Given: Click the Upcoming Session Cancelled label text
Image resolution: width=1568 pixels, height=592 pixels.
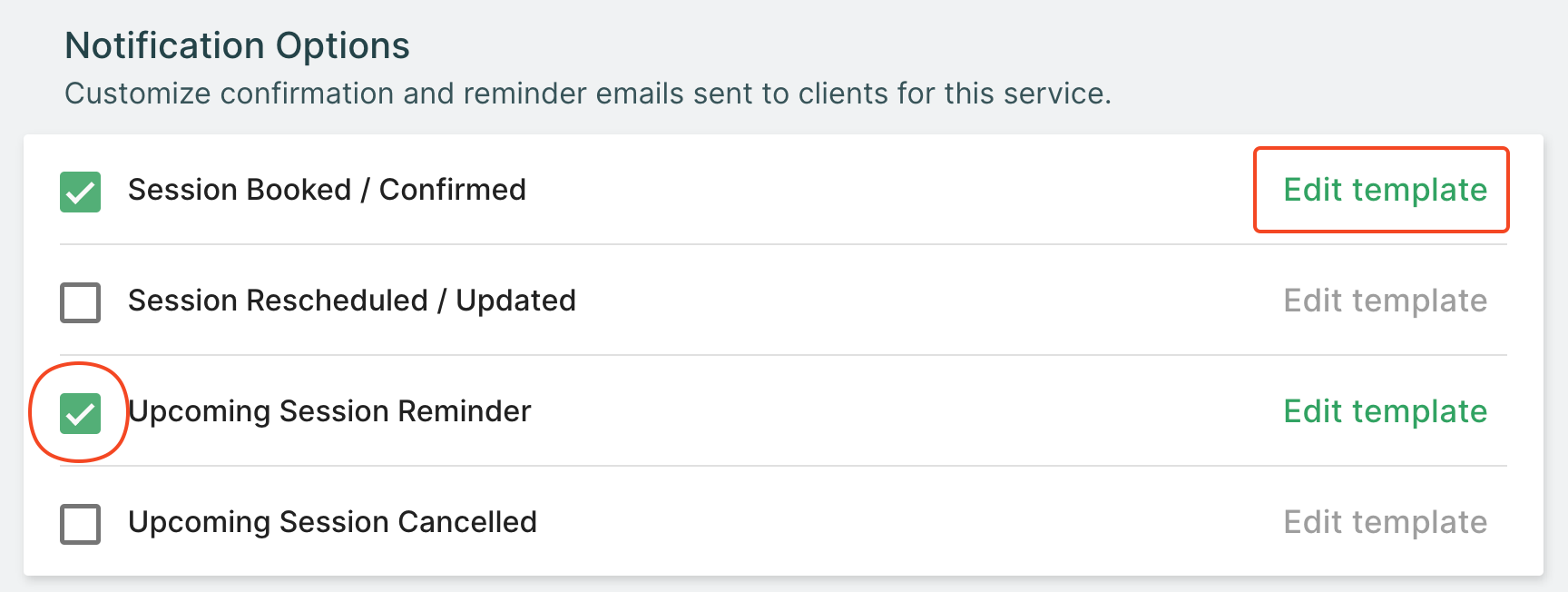Looking at the screenshot, I should [x=332, y=522].
